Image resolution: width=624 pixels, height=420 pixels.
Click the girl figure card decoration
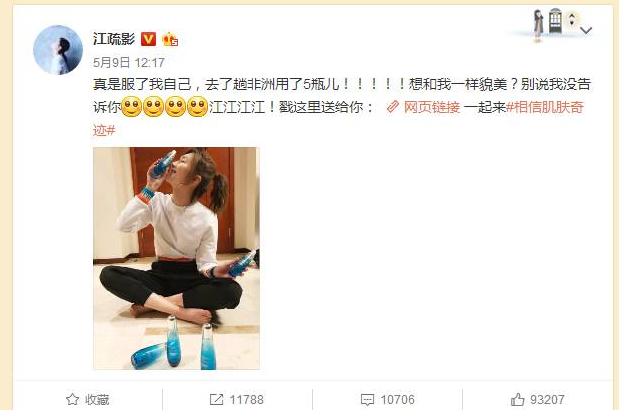click(x=538, y=25)
